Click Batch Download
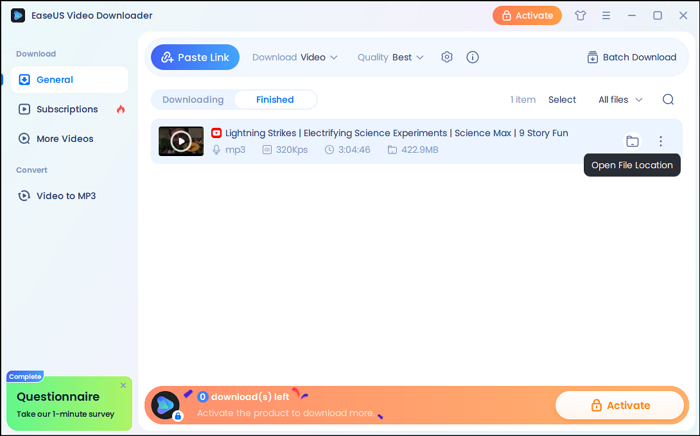Image resolution: width=700 pixels, height=436 pixels. [632, 57]
